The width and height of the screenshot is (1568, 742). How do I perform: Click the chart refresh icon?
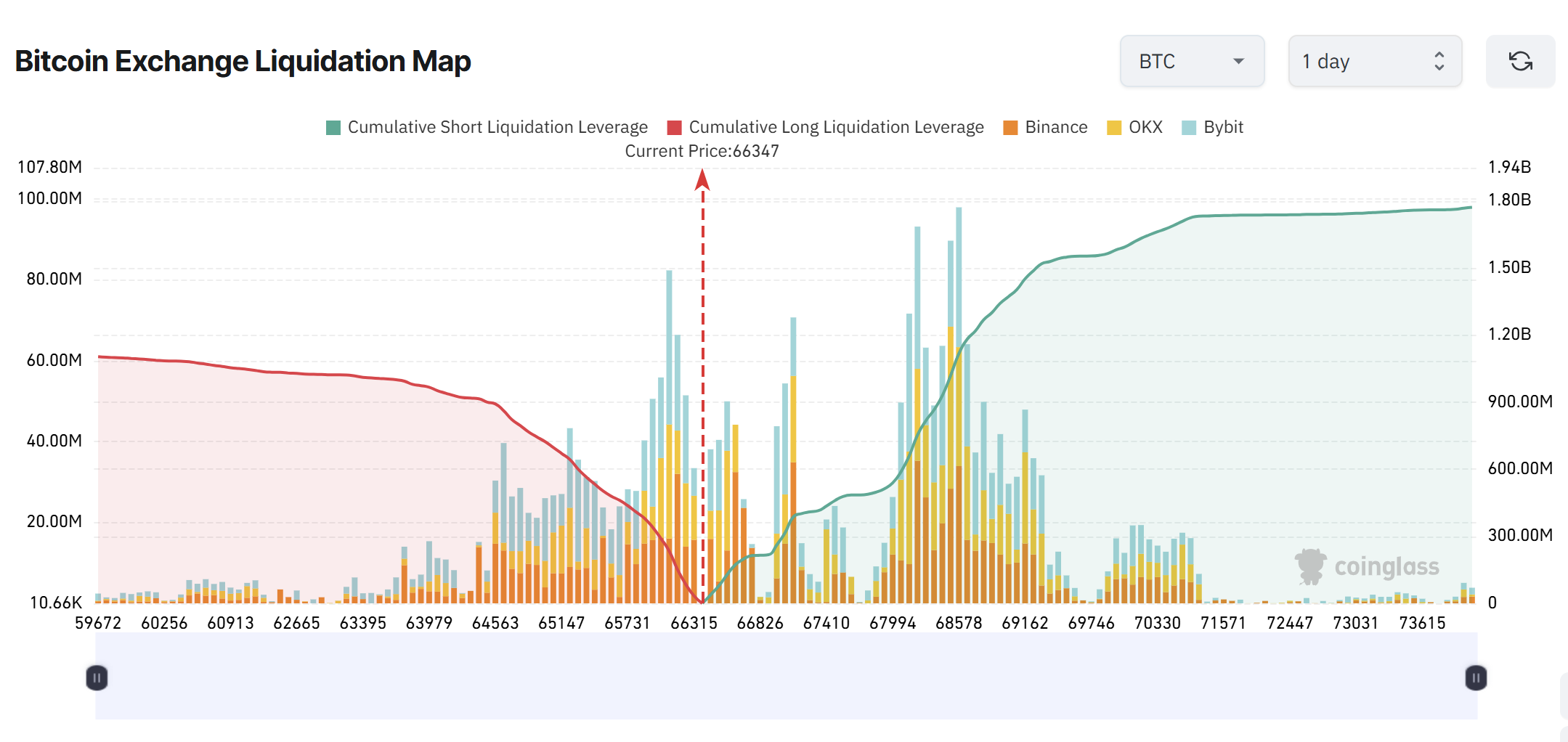point(1519,61)
